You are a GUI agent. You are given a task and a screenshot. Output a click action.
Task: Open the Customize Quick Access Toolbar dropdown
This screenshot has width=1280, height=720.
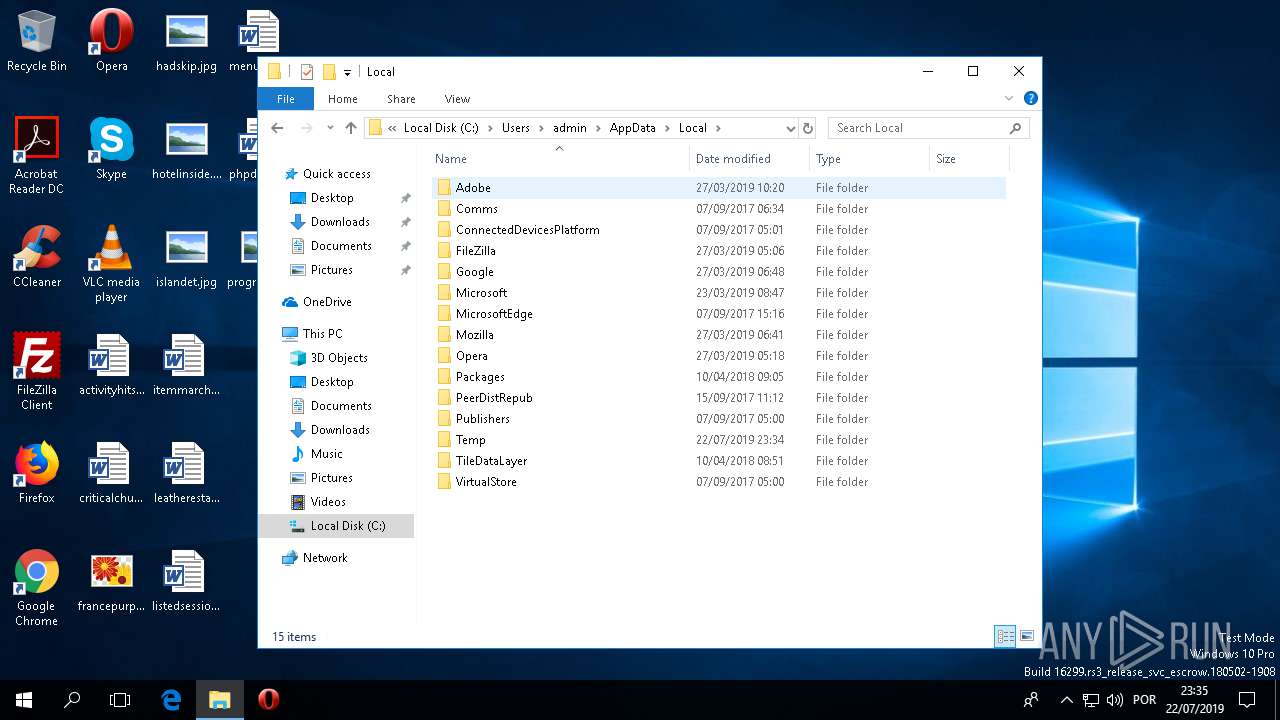[347, 72]
